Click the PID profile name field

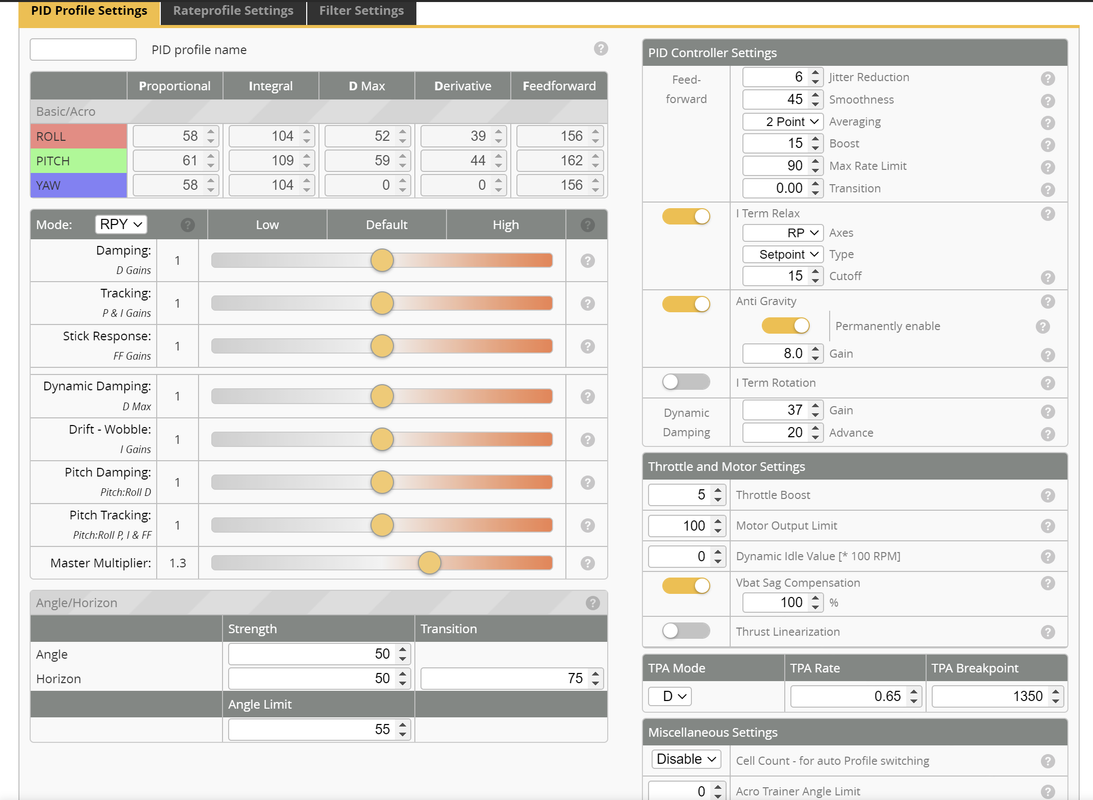tap(83, 49)
